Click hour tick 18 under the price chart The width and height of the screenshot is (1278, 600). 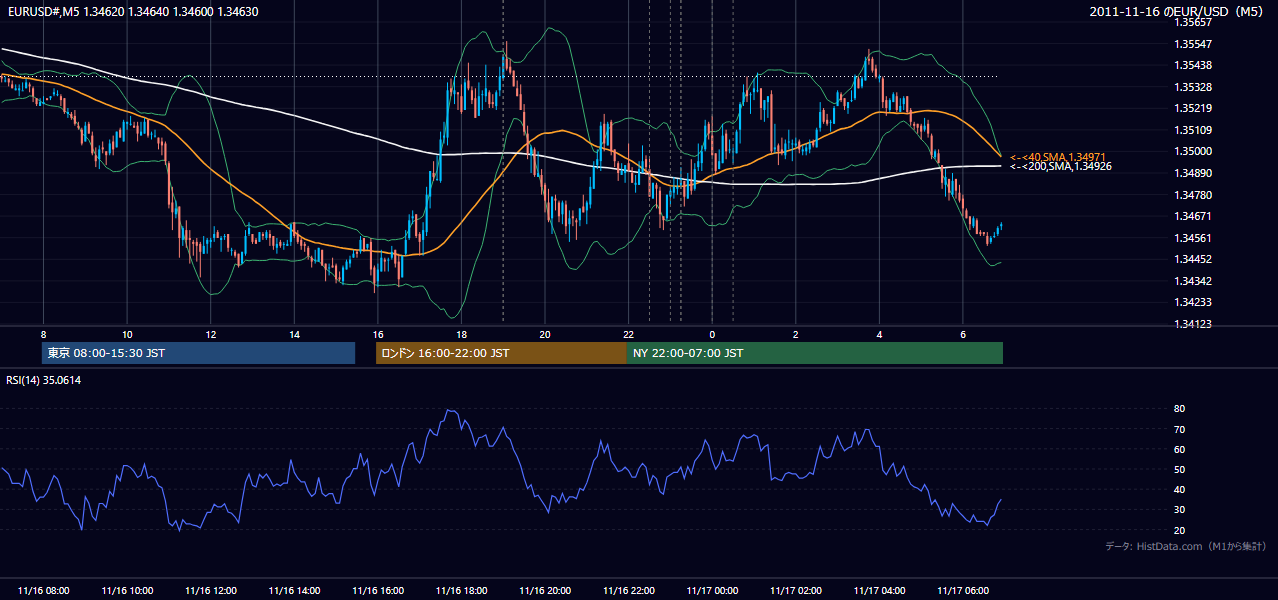click(461, 334)
